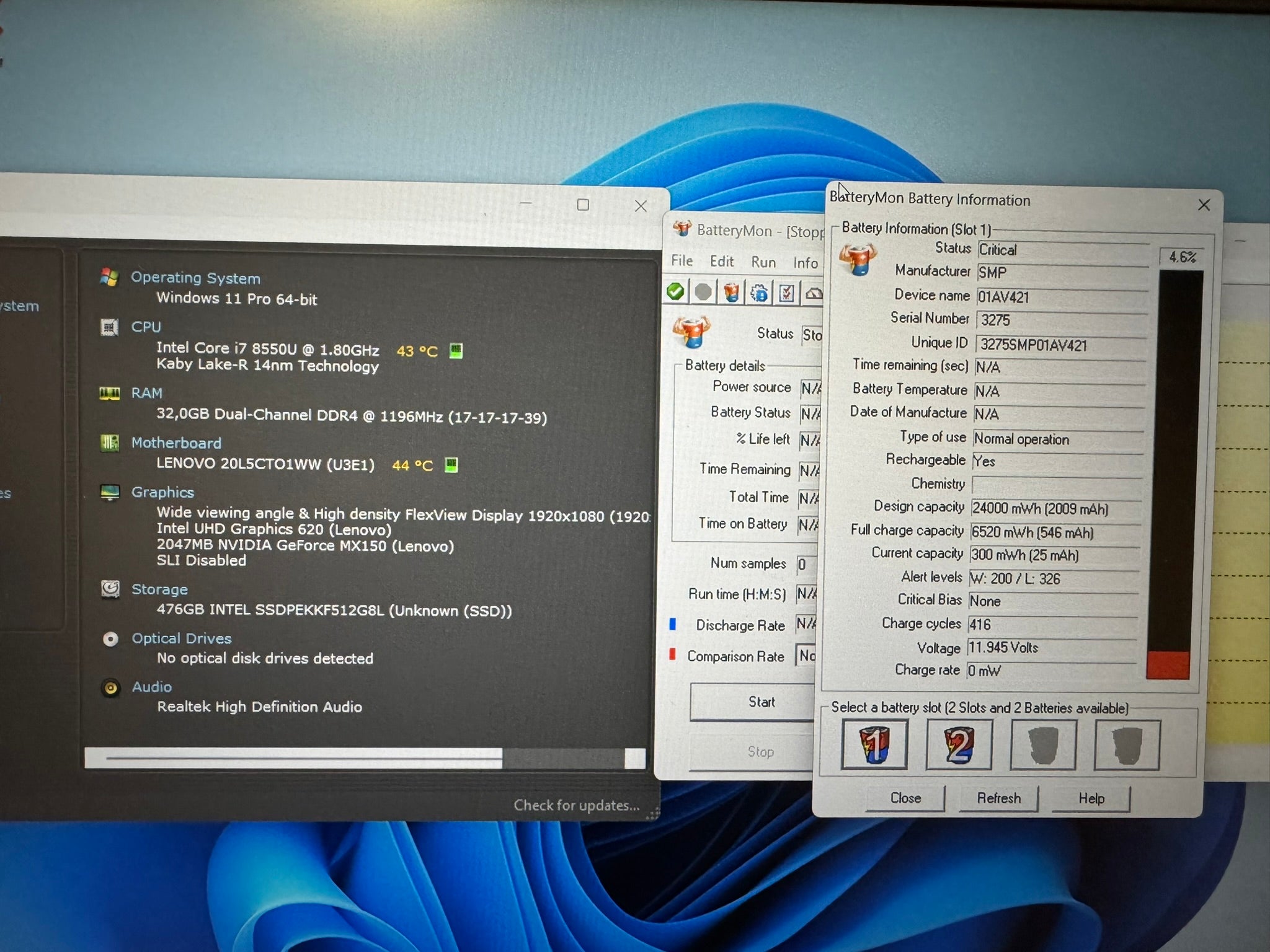Click the BatteryMon title bar app icon
The image size is (1270, 952).
tap(682, 229)
